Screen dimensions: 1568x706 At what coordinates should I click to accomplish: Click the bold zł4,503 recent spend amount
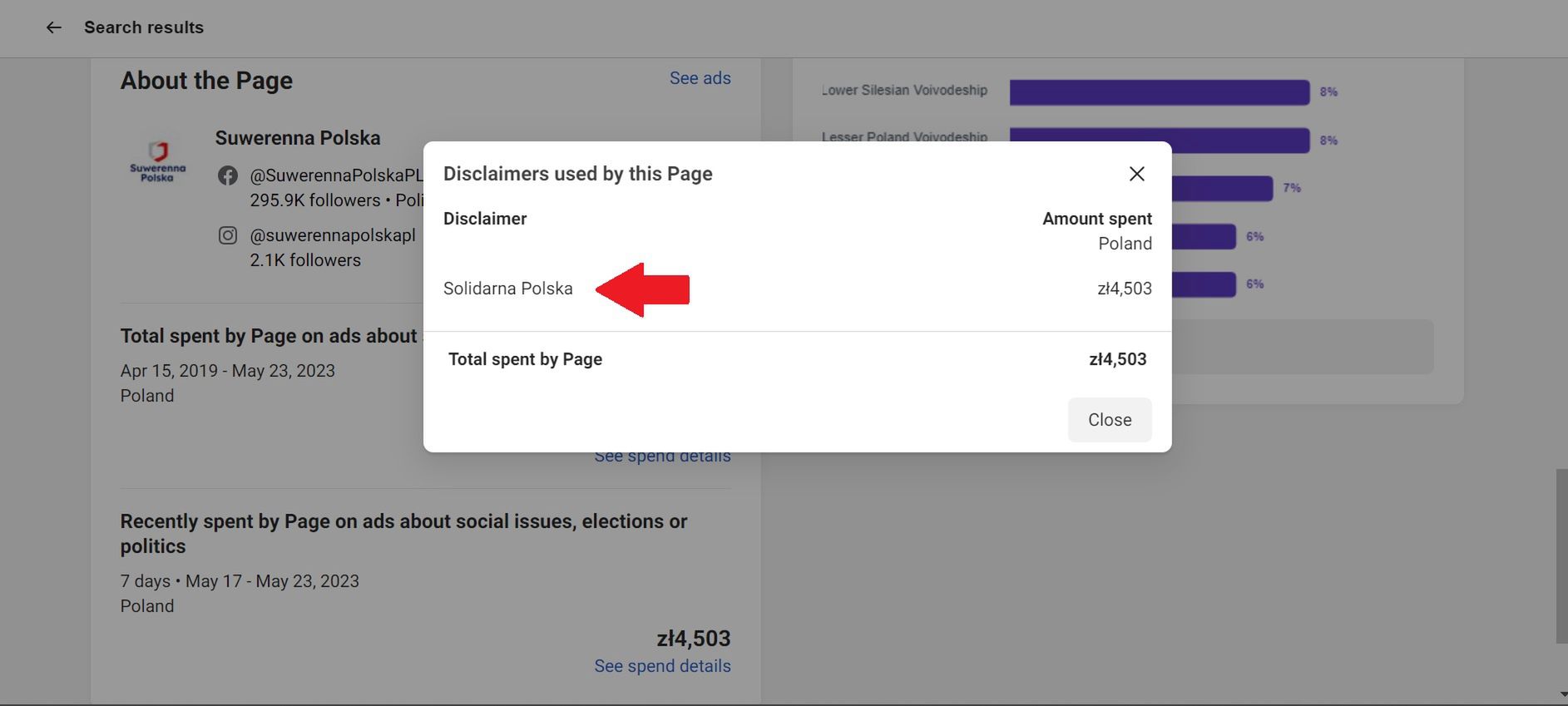pos(694,639)
